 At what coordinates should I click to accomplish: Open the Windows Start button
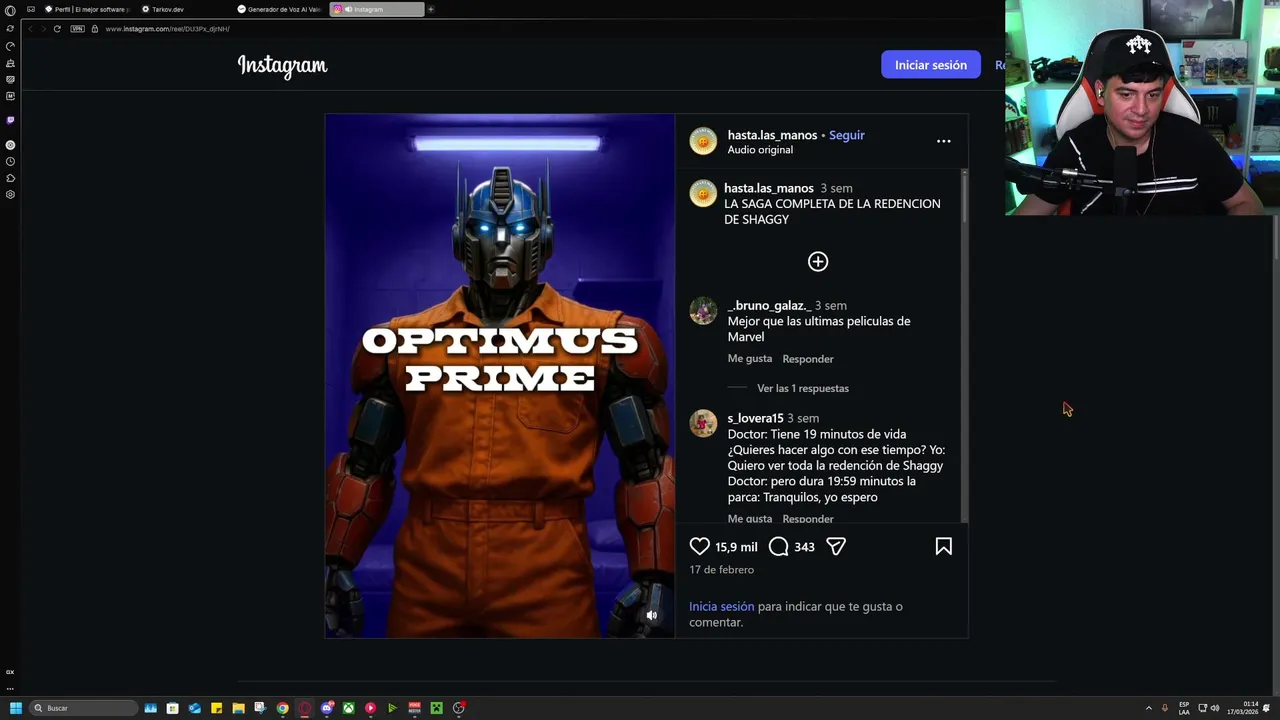point(16,708)
